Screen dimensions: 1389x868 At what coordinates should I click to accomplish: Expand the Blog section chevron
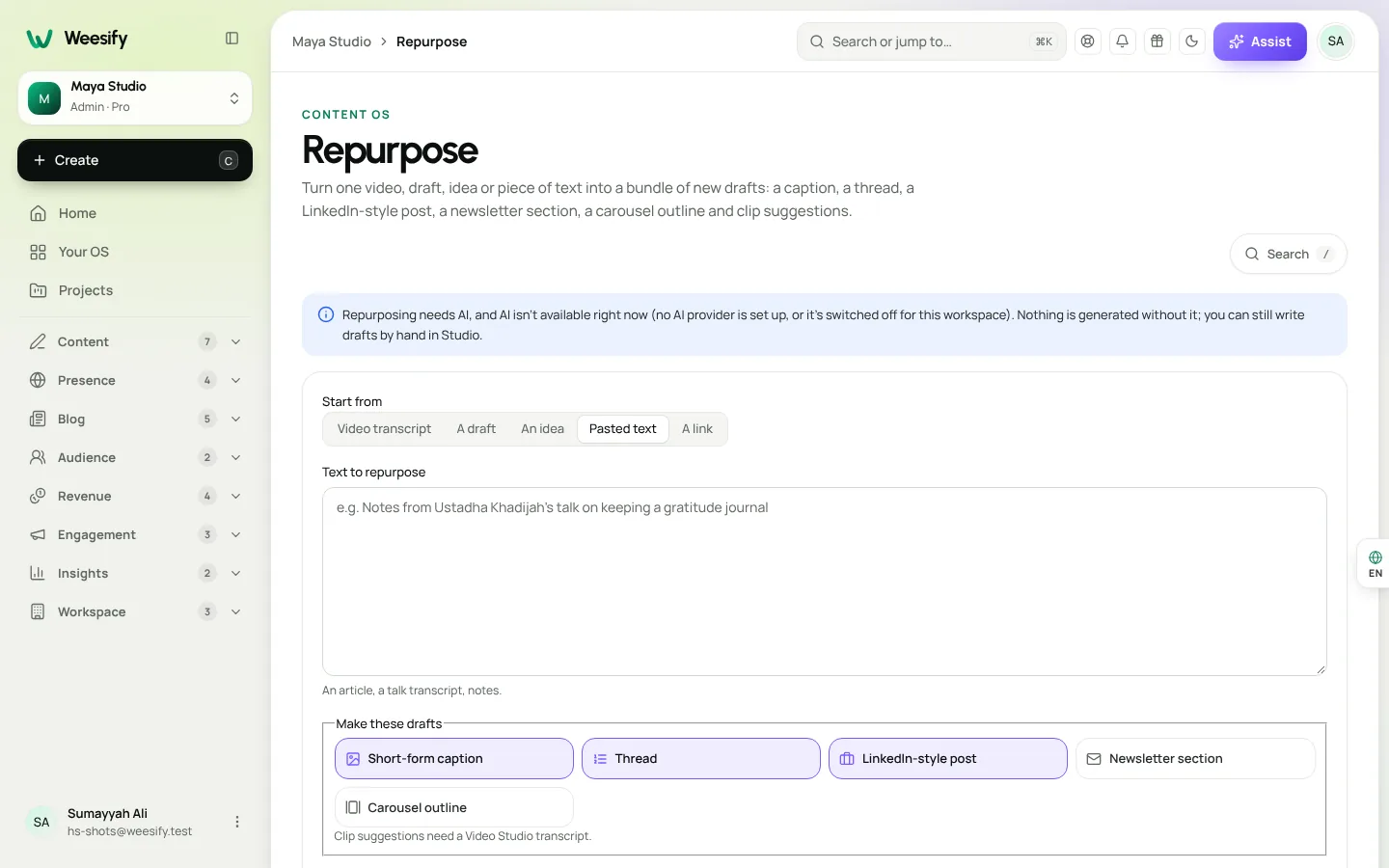click(235, 419)
